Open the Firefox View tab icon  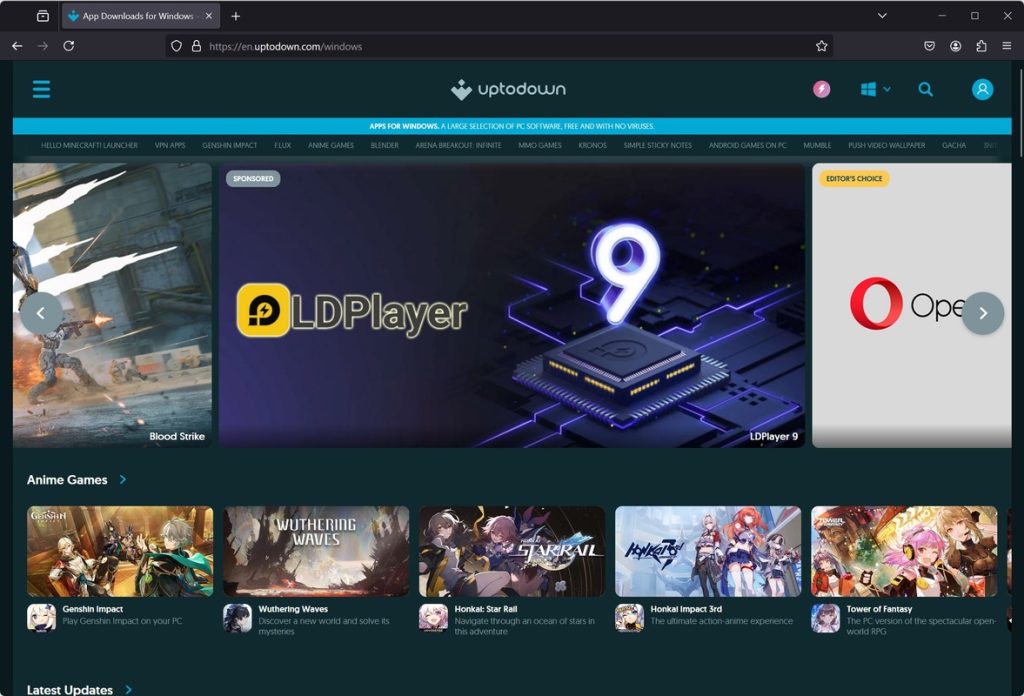[42, 16]
